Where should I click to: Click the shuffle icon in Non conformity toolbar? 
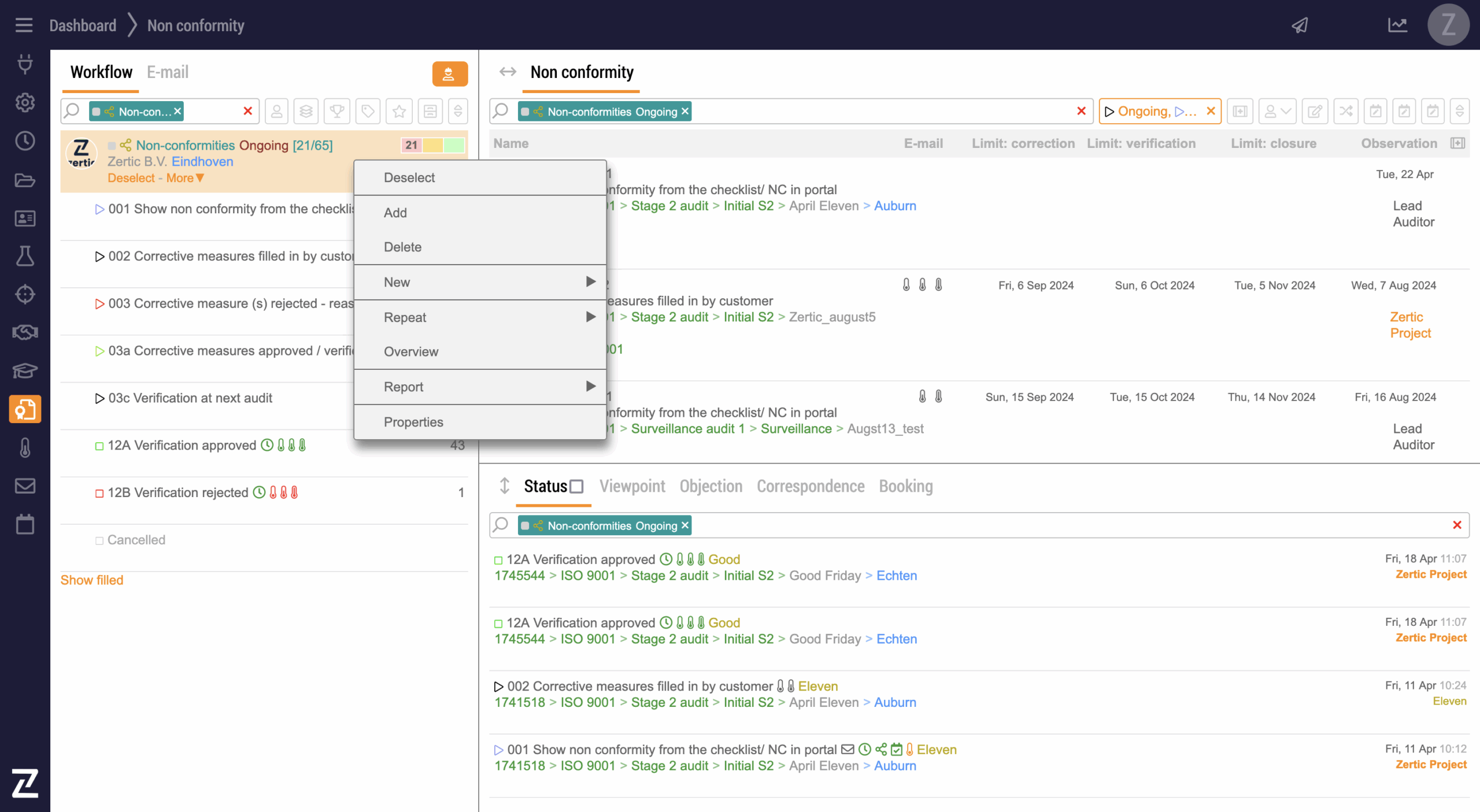[1346, 111]
